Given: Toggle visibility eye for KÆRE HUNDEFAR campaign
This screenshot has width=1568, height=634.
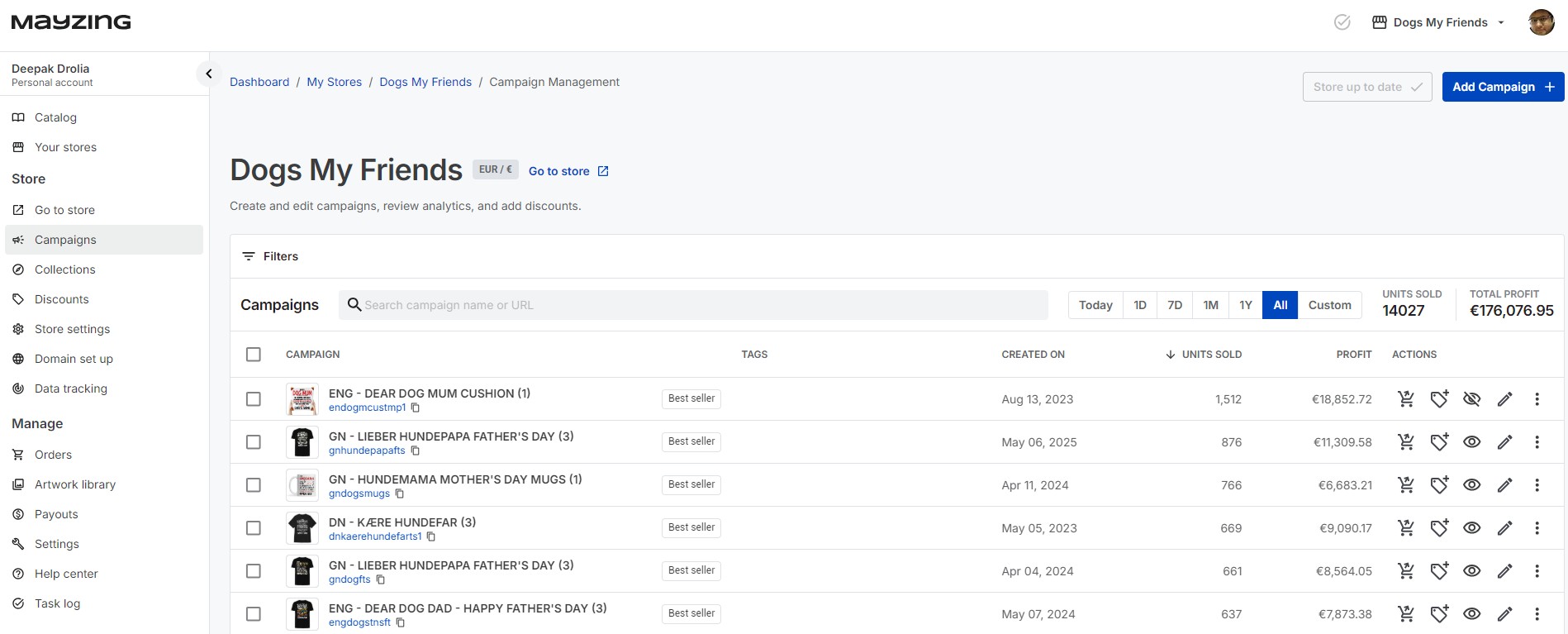Looking at the screenshot, I should pos(1471,528).
